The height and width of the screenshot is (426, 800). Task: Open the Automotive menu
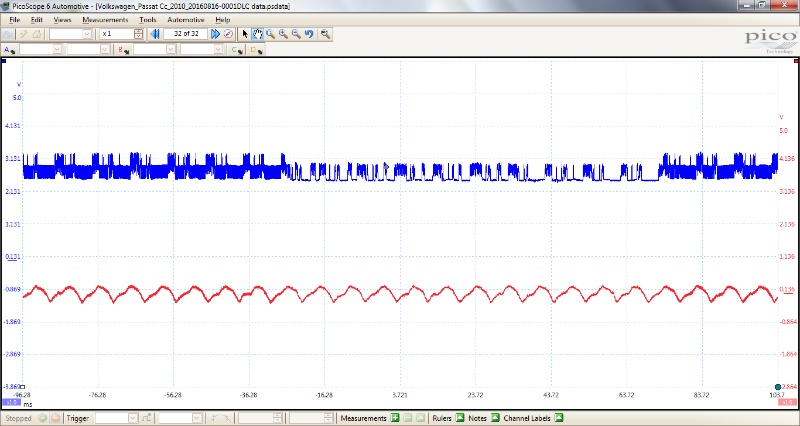pos(186,20)
